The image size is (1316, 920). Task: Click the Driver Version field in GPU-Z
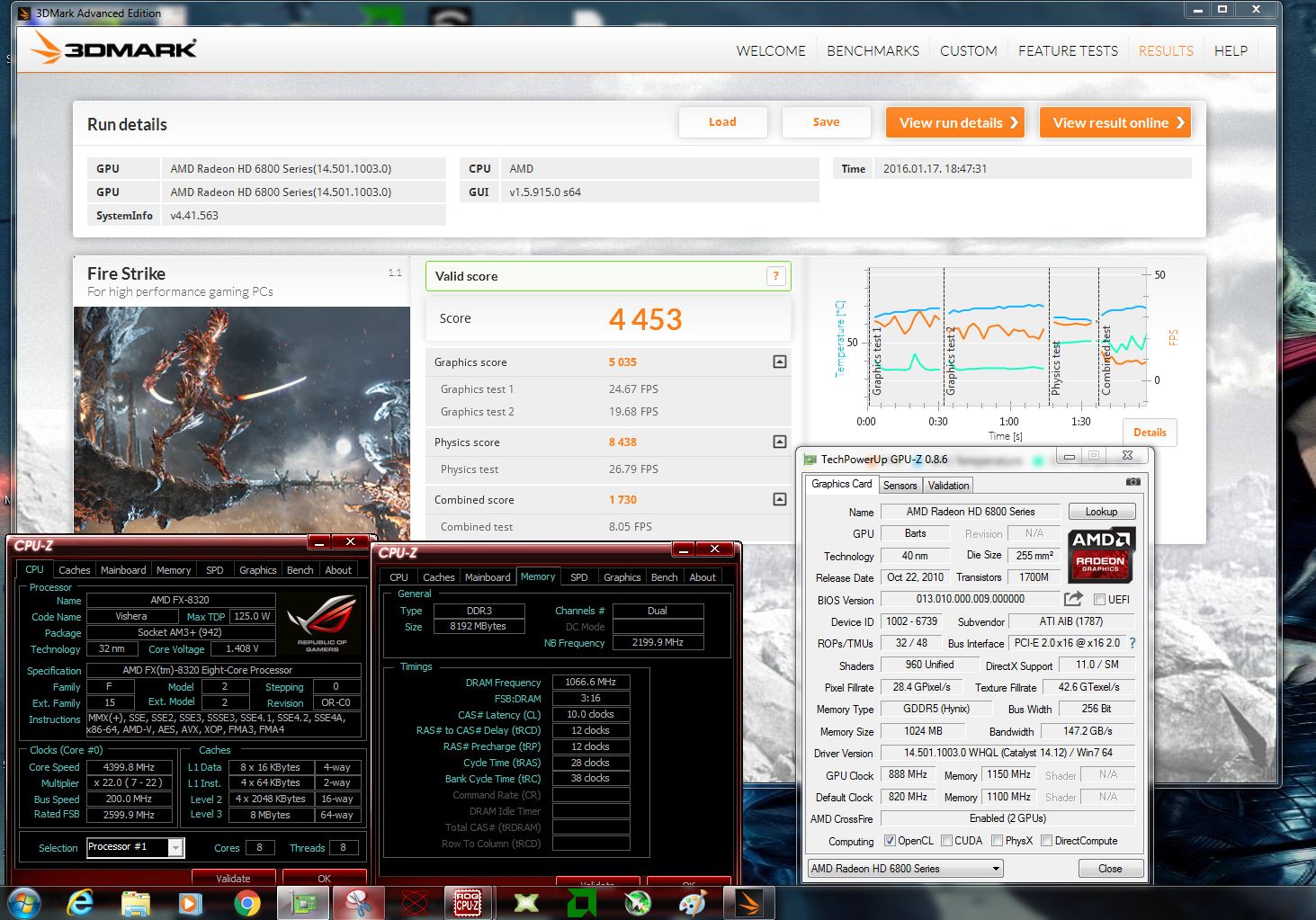point(1007,753)
